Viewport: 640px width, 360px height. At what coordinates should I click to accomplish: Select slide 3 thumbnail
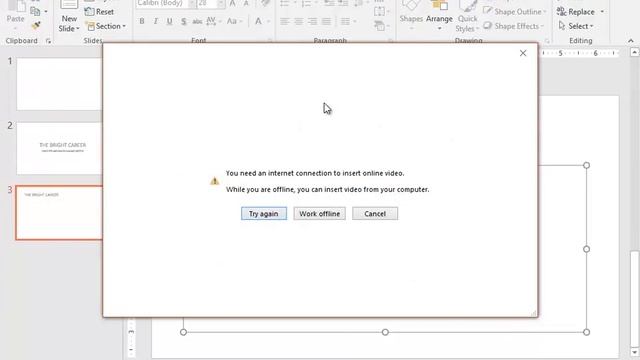click(x=59, y=213)
